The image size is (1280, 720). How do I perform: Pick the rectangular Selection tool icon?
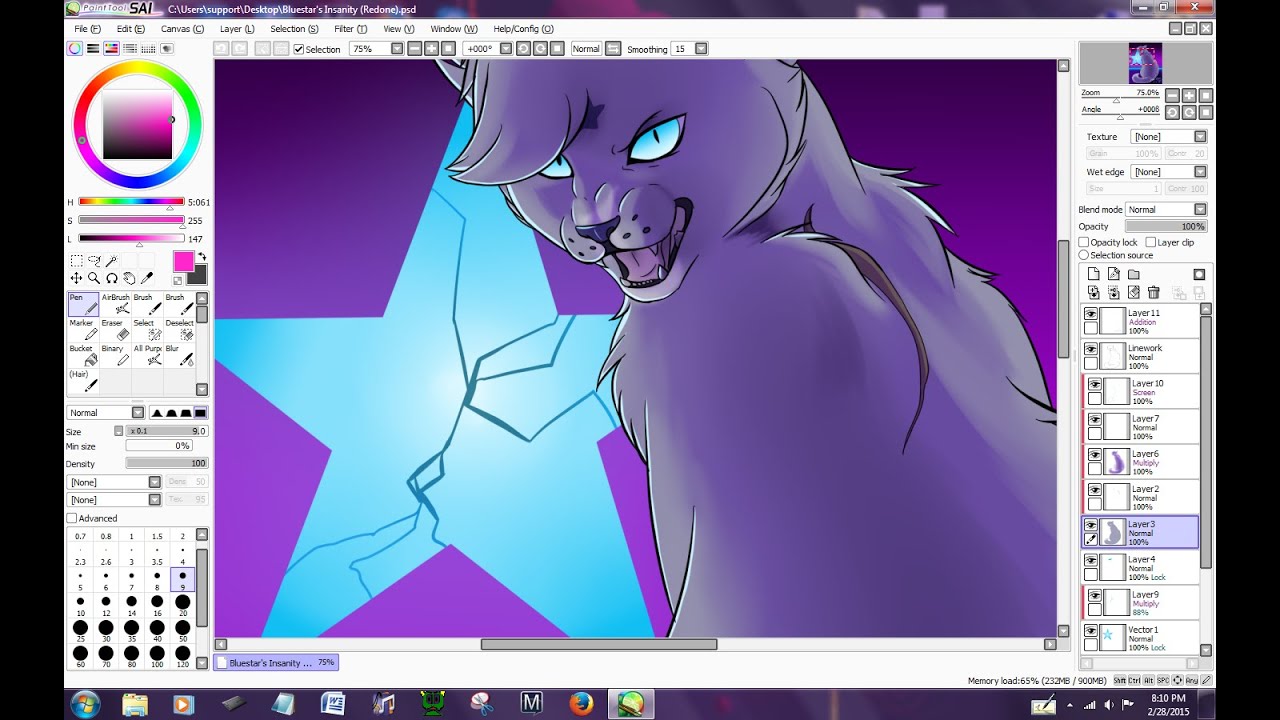click(x=76, y=261)
